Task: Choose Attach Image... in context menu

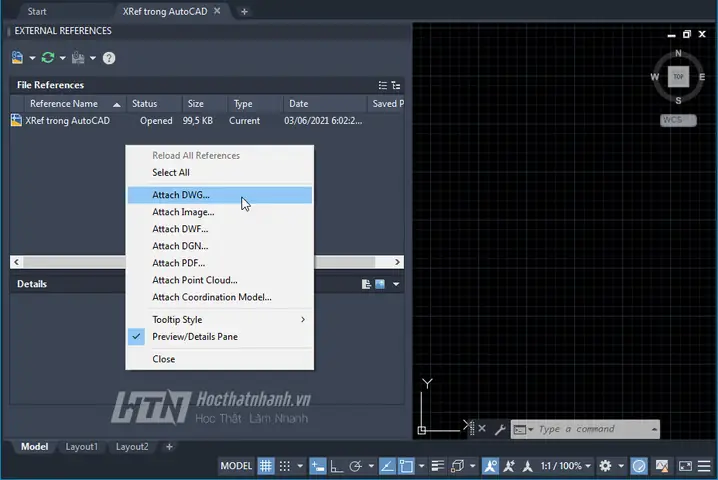Action: pos(220,212)
